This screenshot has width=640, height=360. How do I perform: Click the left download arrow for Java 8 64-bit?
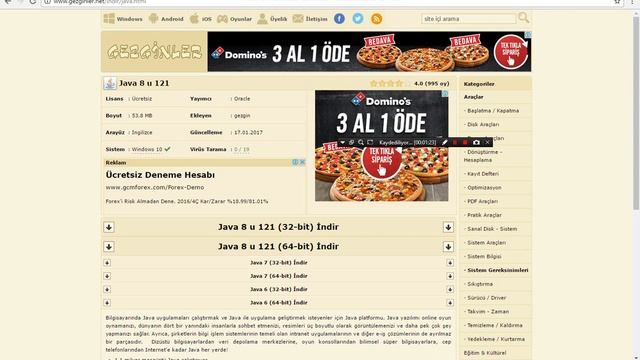pyautogui.click(x=109, y=247)
